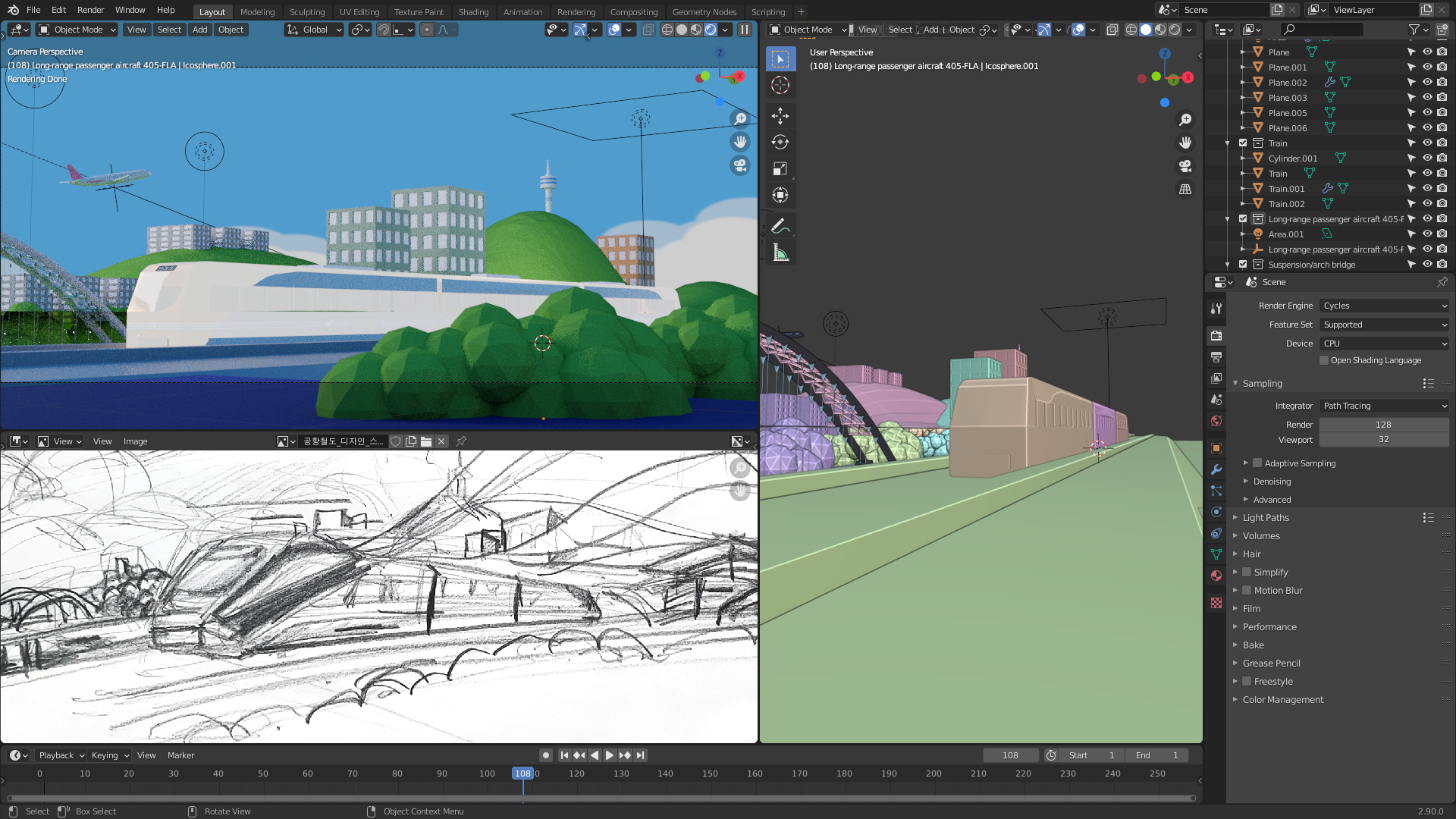Open the Render menu in top bar
This screenshot has width=1456, height=819.
tap(90, 10)
